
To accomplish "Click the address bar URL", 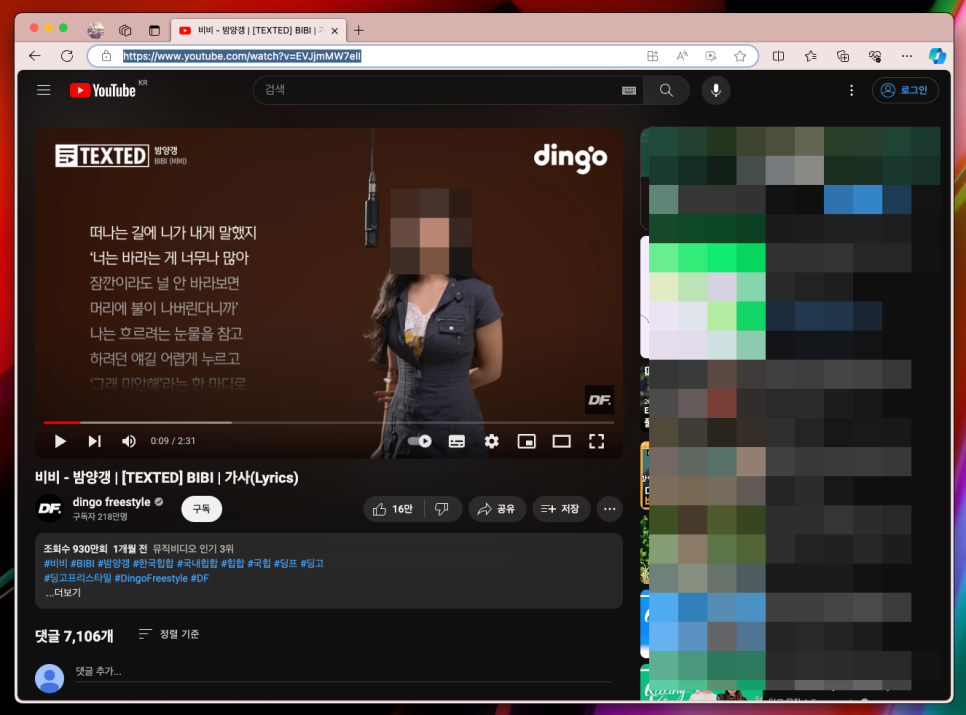I will 242,56.
